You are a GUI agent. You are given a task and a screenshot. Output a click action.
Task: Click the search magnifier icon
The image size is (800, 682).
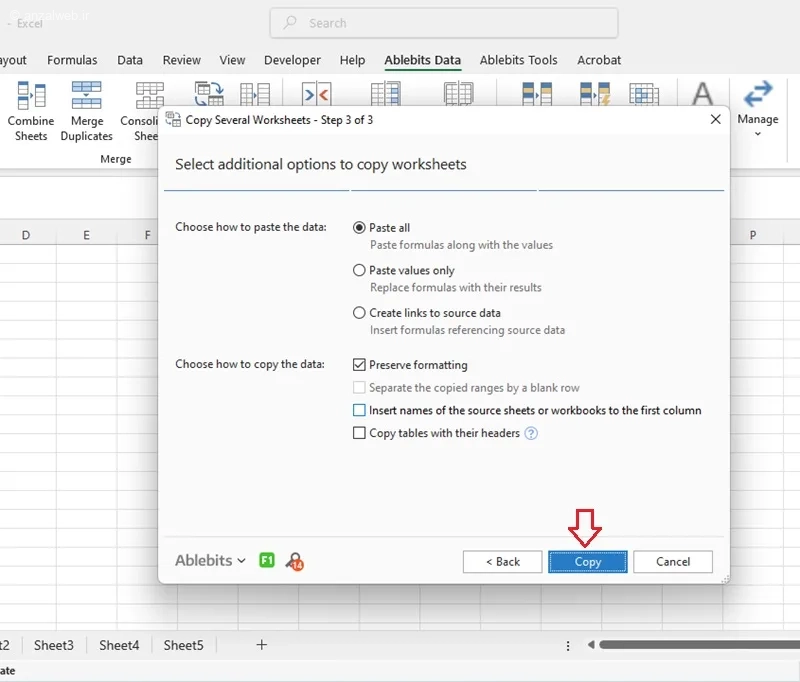(290, 22)
